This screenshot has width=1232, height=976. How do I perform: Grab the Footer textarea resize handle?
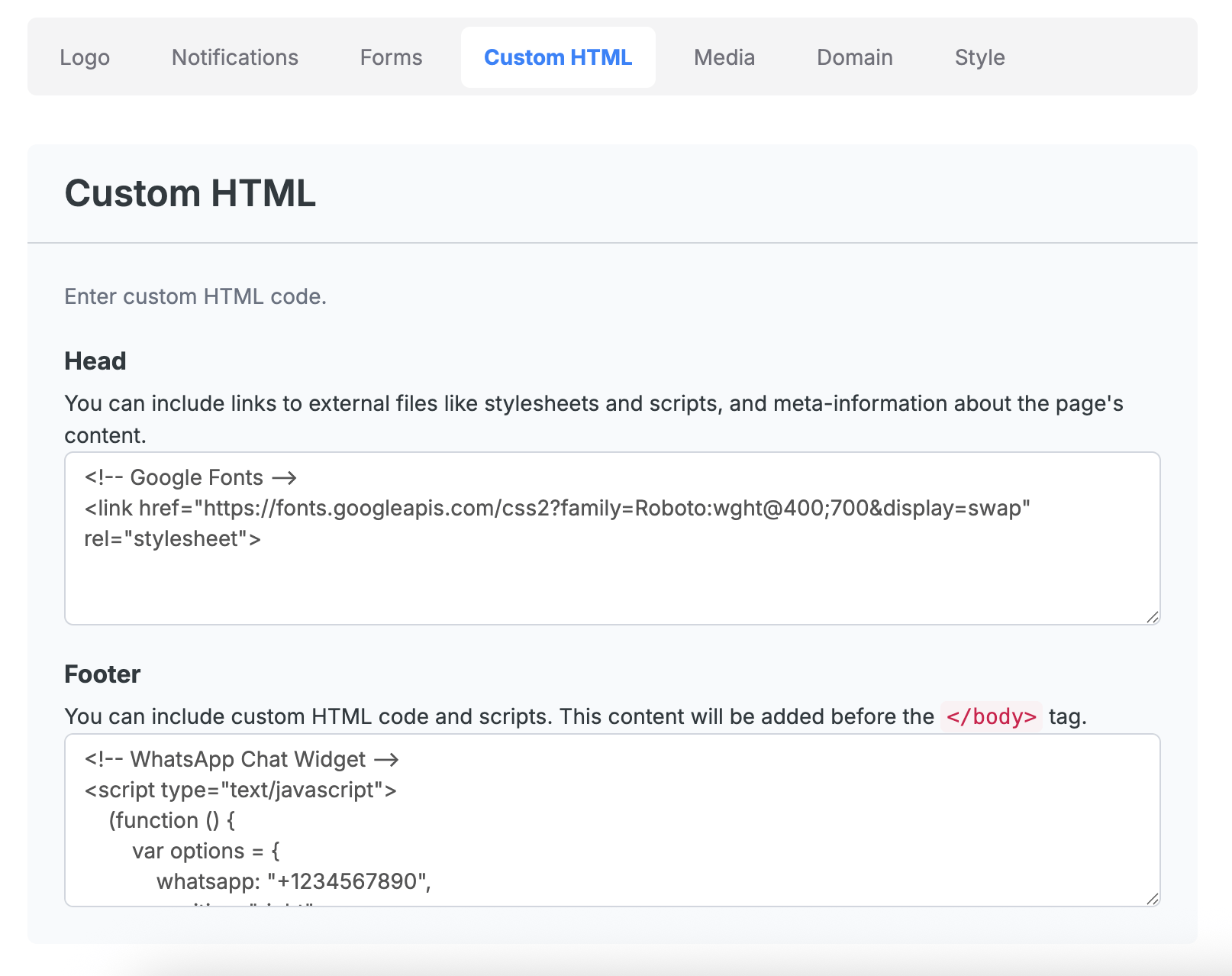pyautogui.click(x=1152, y=899)
